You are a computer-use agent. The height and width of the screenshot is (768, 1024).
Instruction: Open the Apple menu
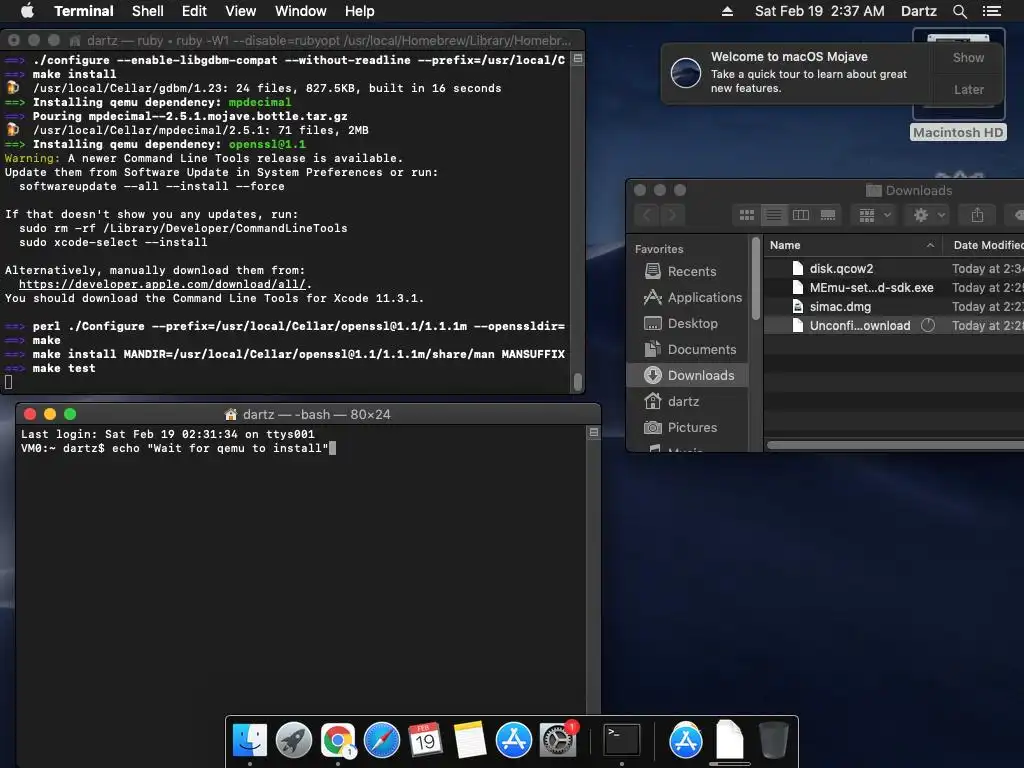point(27,10)
